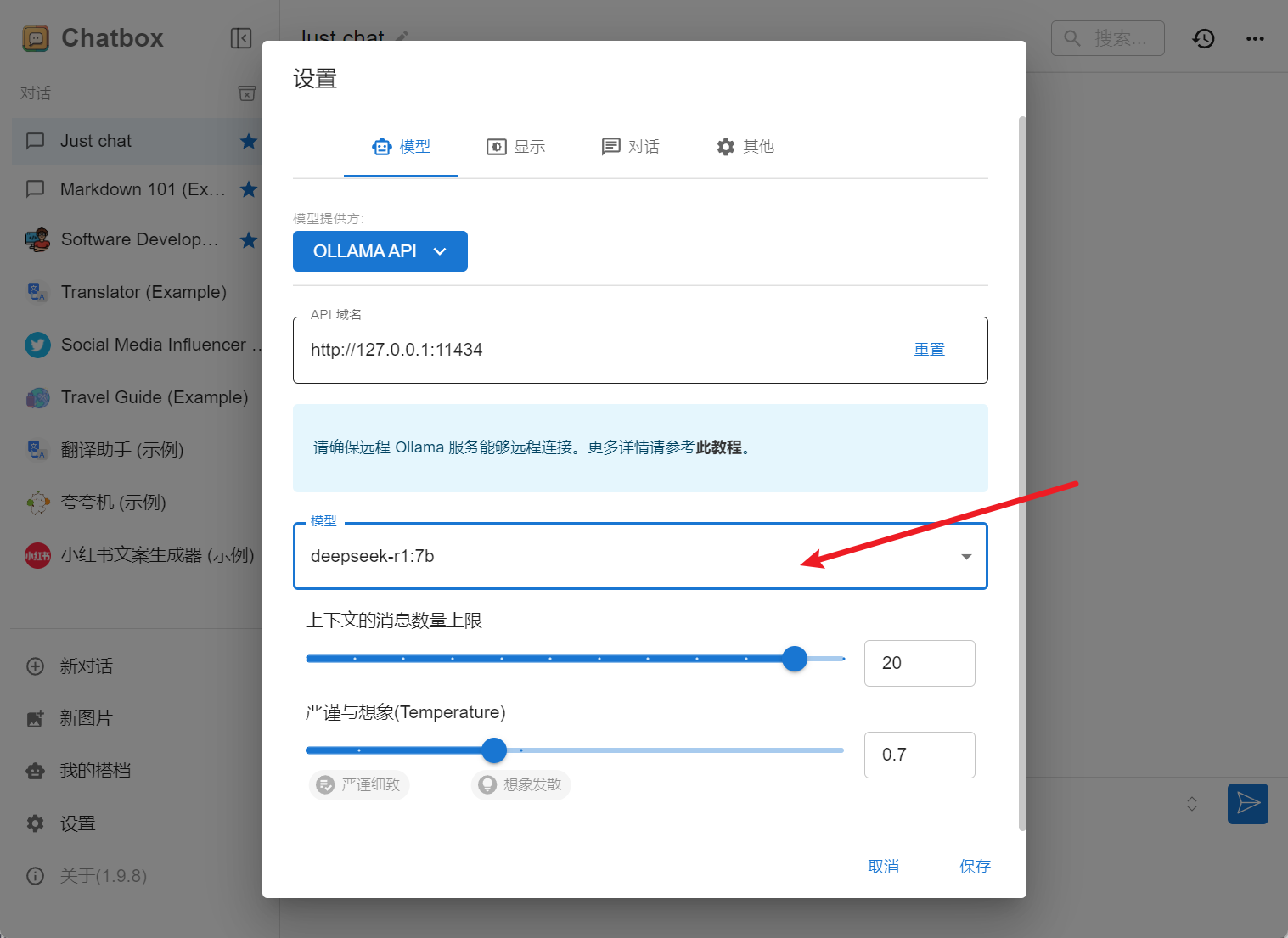Click the 翻译助手 avatar icon
Image resolution: width=1288 pixels, height=938 pixels.
(37, 450)
